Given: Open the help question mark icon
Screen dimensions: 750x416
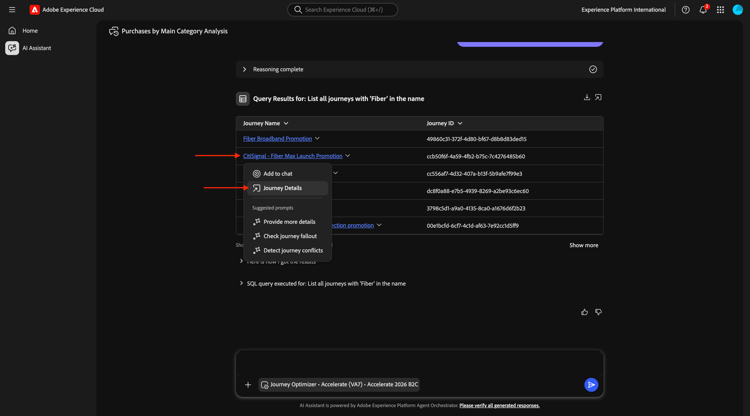Looking at the screenshot, I should point(685,10).
